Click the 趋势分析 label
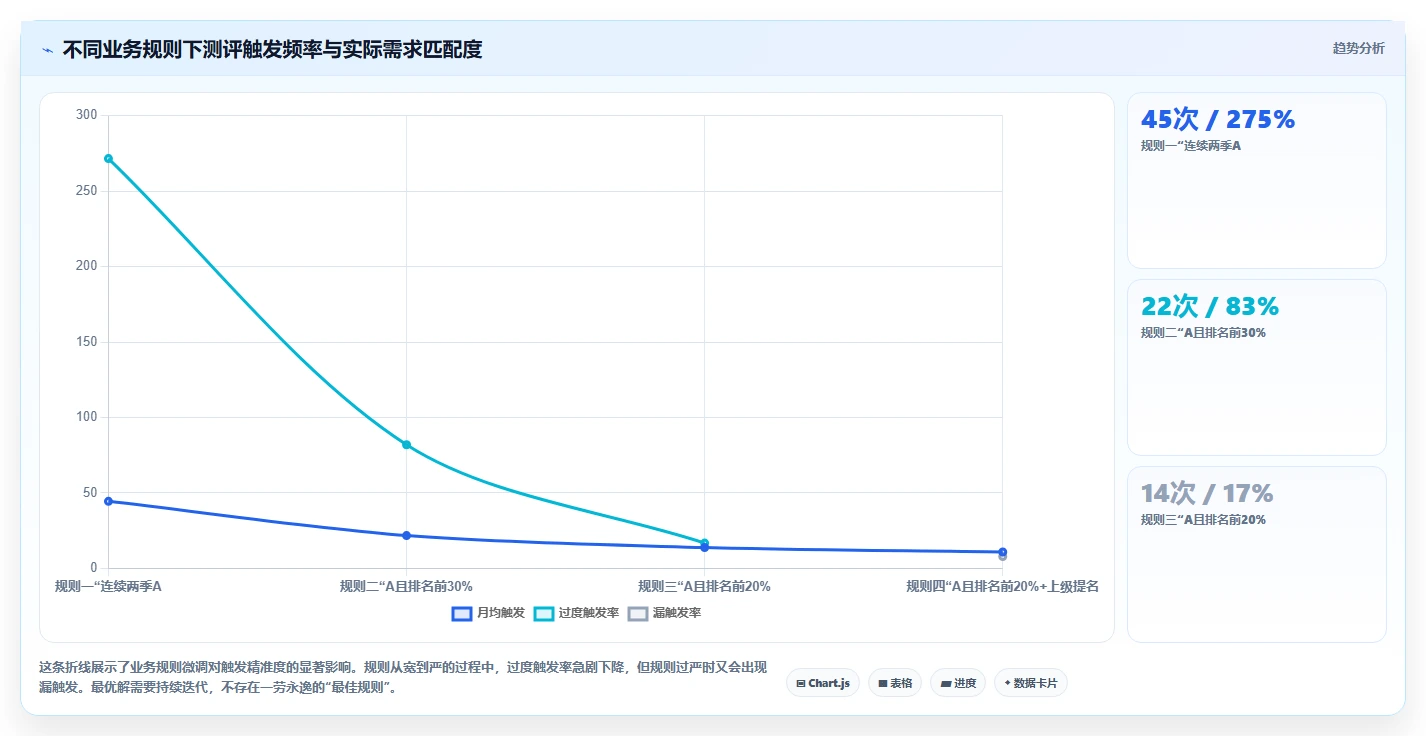 click(1358, 48)
